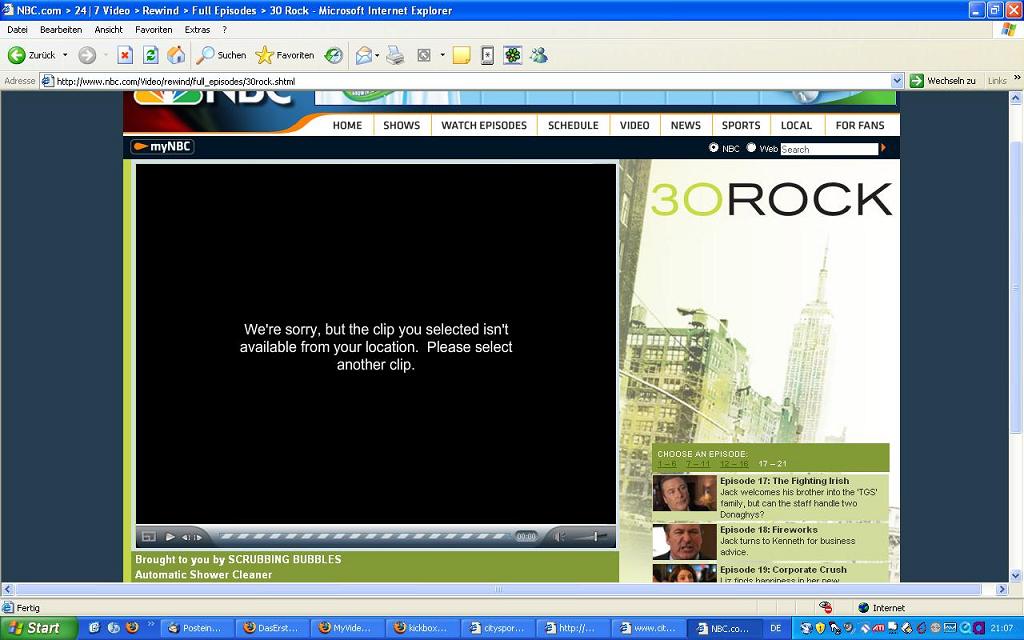Open the mail button dropdown arrow
1024x640 pixels.
[x=377, y=56]
